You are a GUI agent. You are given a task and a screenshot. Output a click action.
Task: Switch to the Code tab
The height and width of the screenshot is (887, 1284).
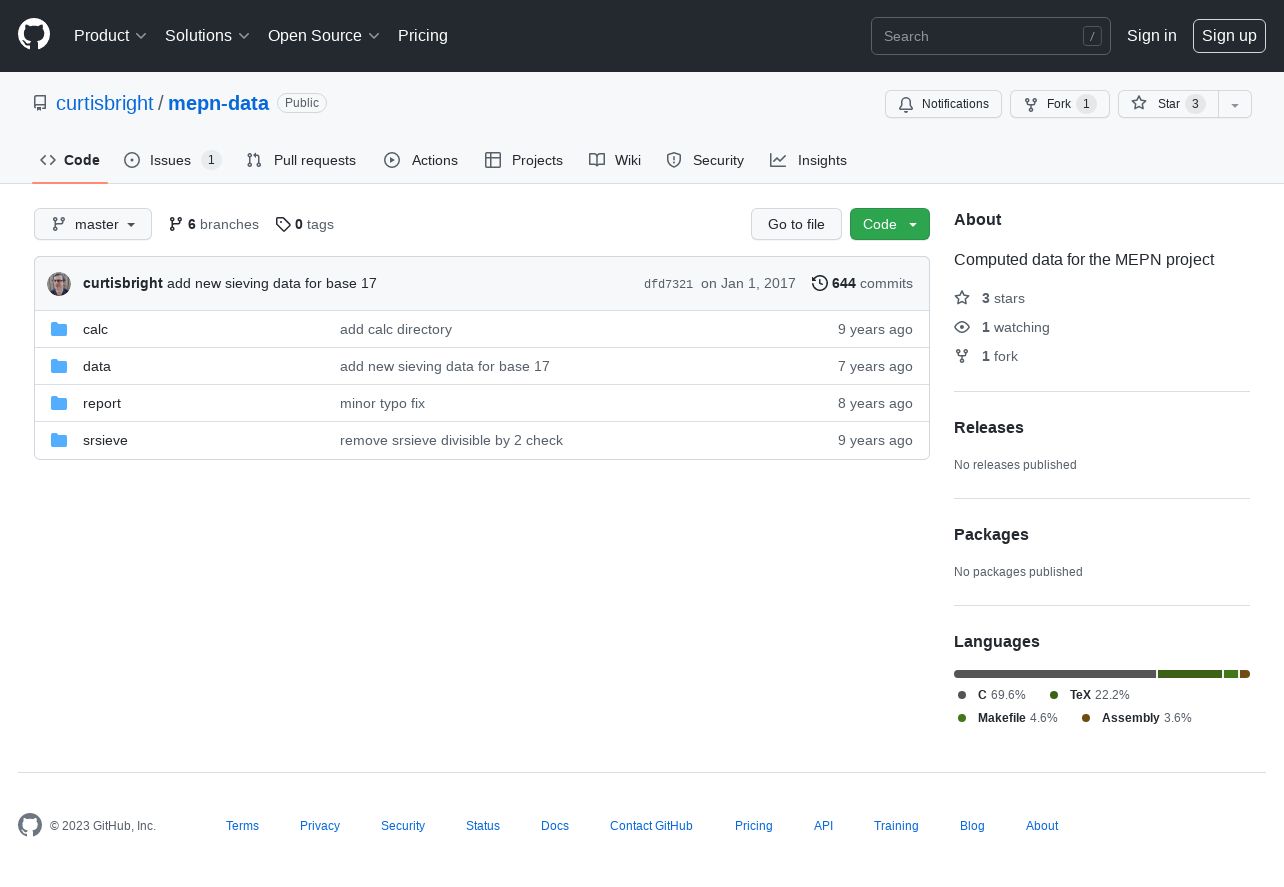[x=70, y=160]
